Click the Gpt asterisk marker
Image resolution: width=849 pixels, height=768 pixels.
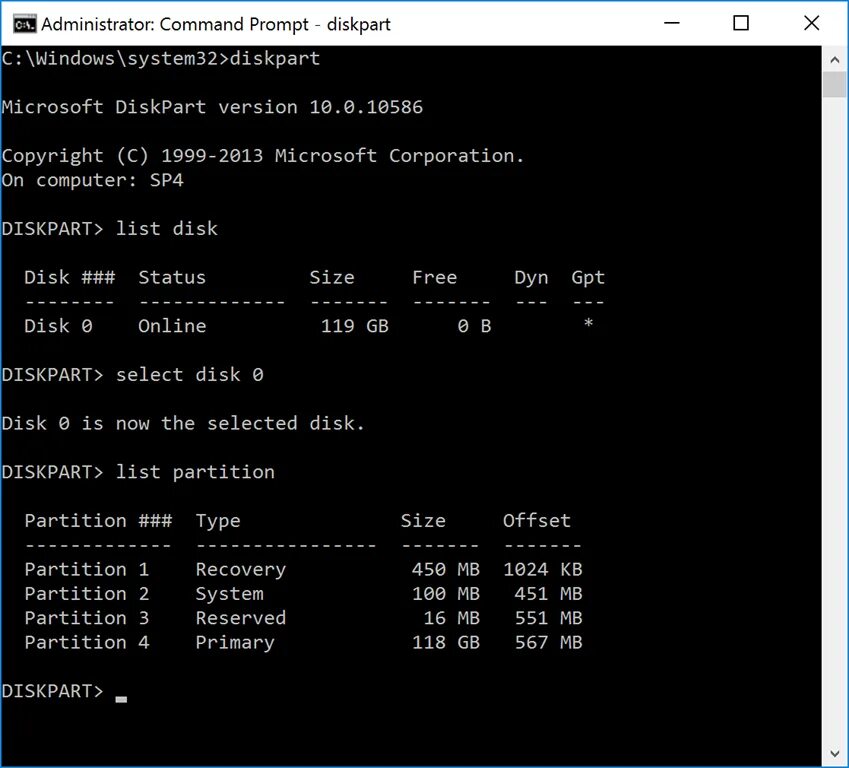pos(588,323)
